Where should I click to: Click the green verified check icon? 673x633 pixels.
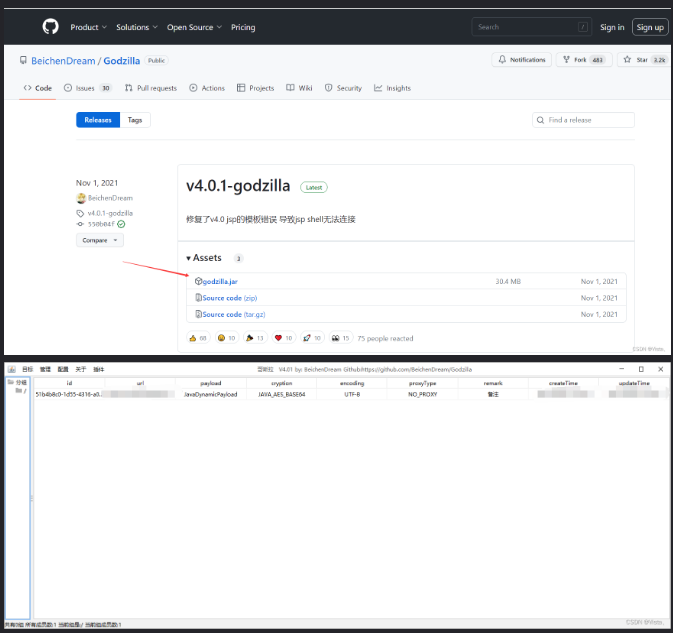click(121, 224)
